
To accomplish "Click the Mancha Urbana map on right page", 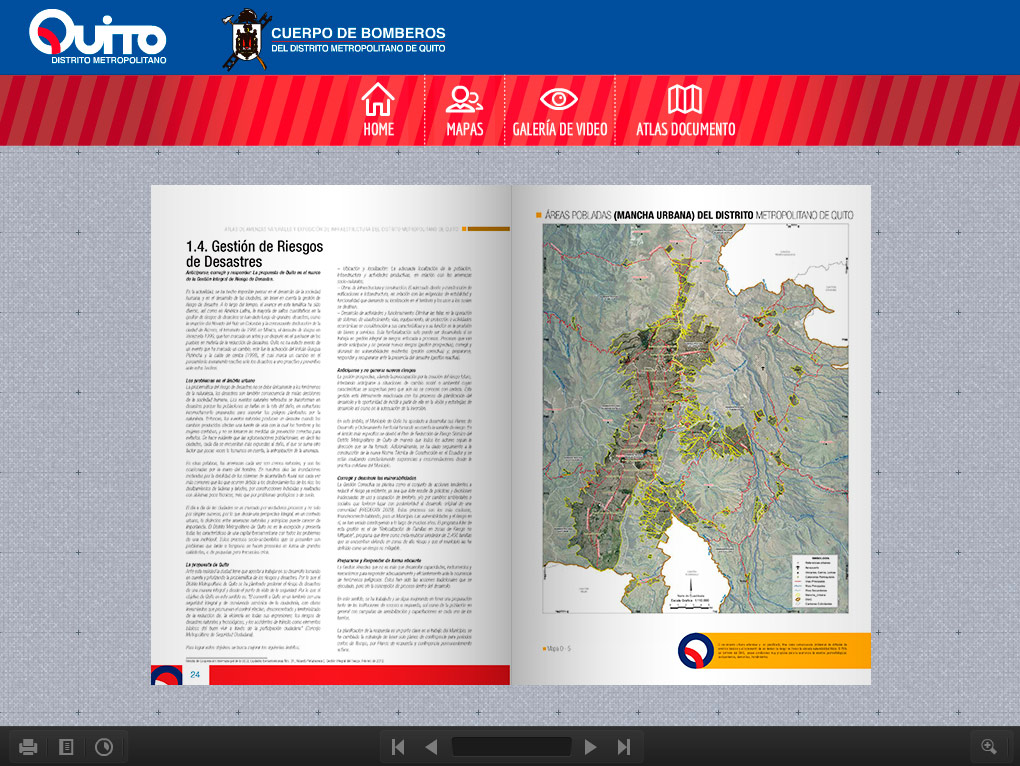I will click(x=695, y=419).
